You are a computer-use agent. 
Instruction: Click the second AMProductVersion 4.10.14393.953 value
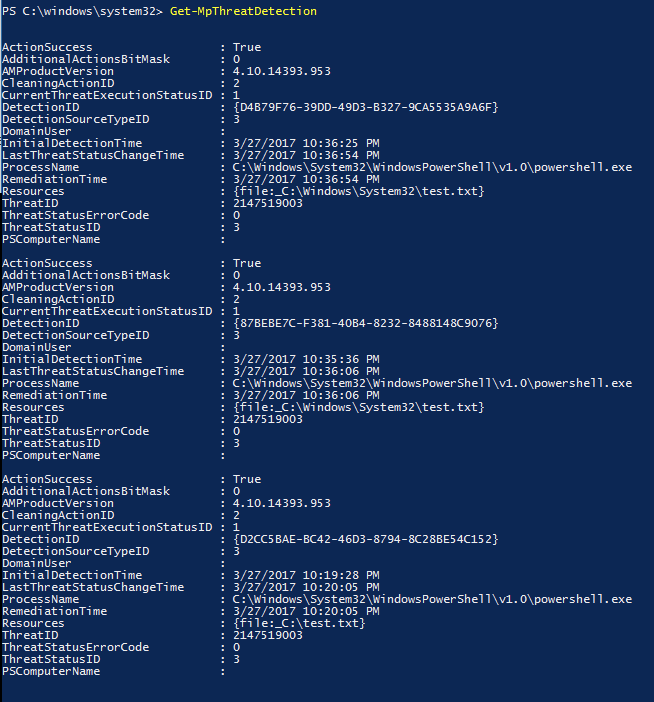(282, 287)
